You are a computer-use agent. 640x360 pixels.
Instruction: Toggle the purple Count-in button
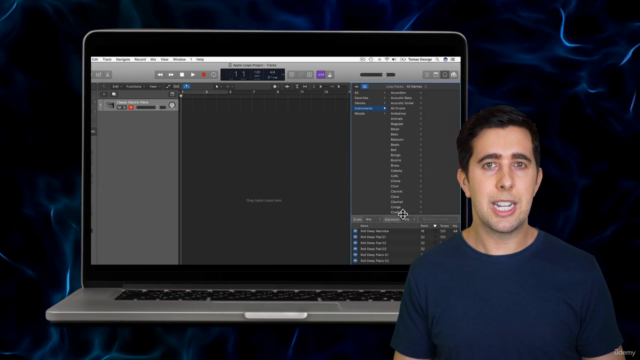[x=321, y=75]
